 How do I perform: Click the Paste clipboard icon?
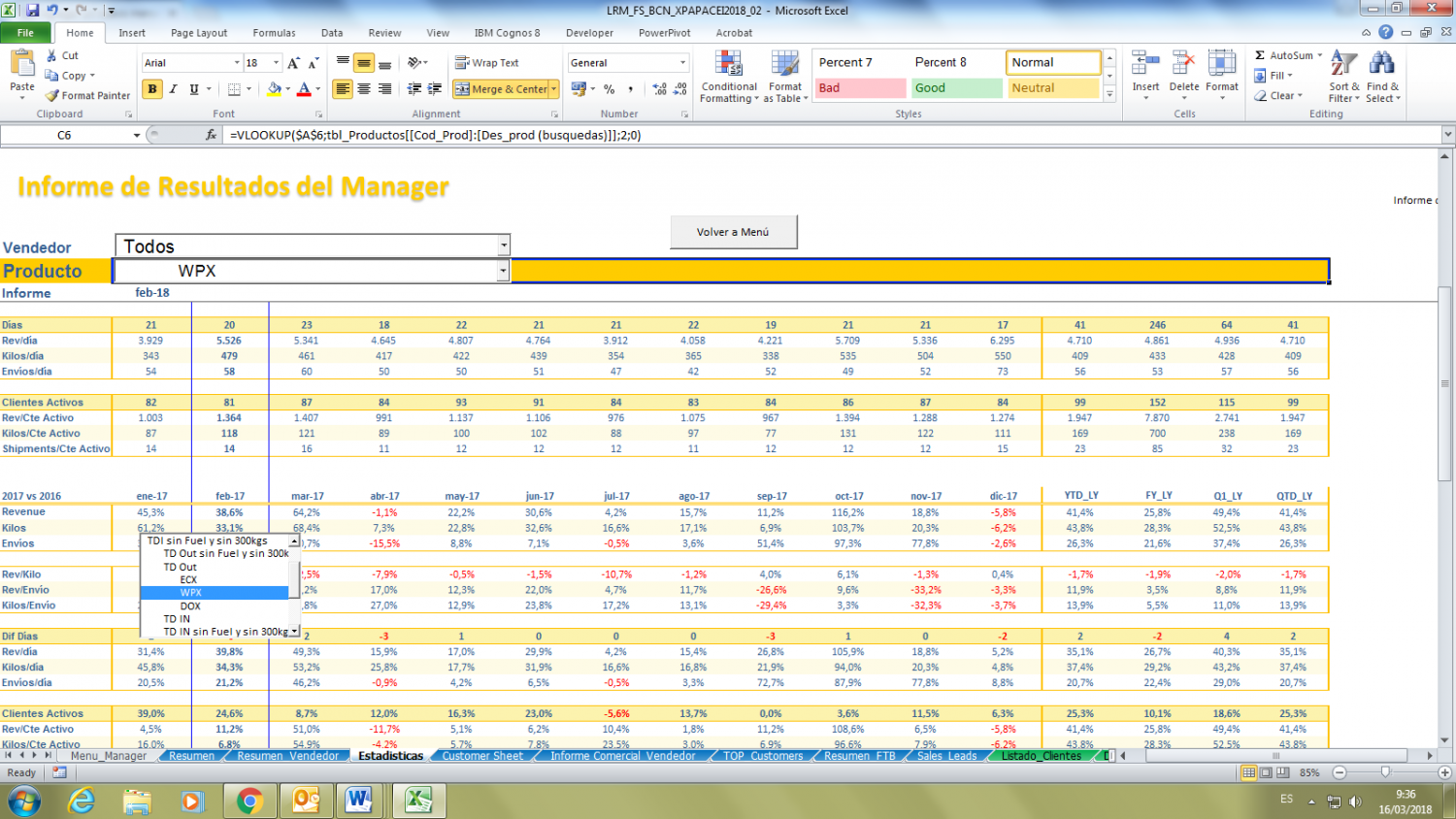tap(22, 64)
